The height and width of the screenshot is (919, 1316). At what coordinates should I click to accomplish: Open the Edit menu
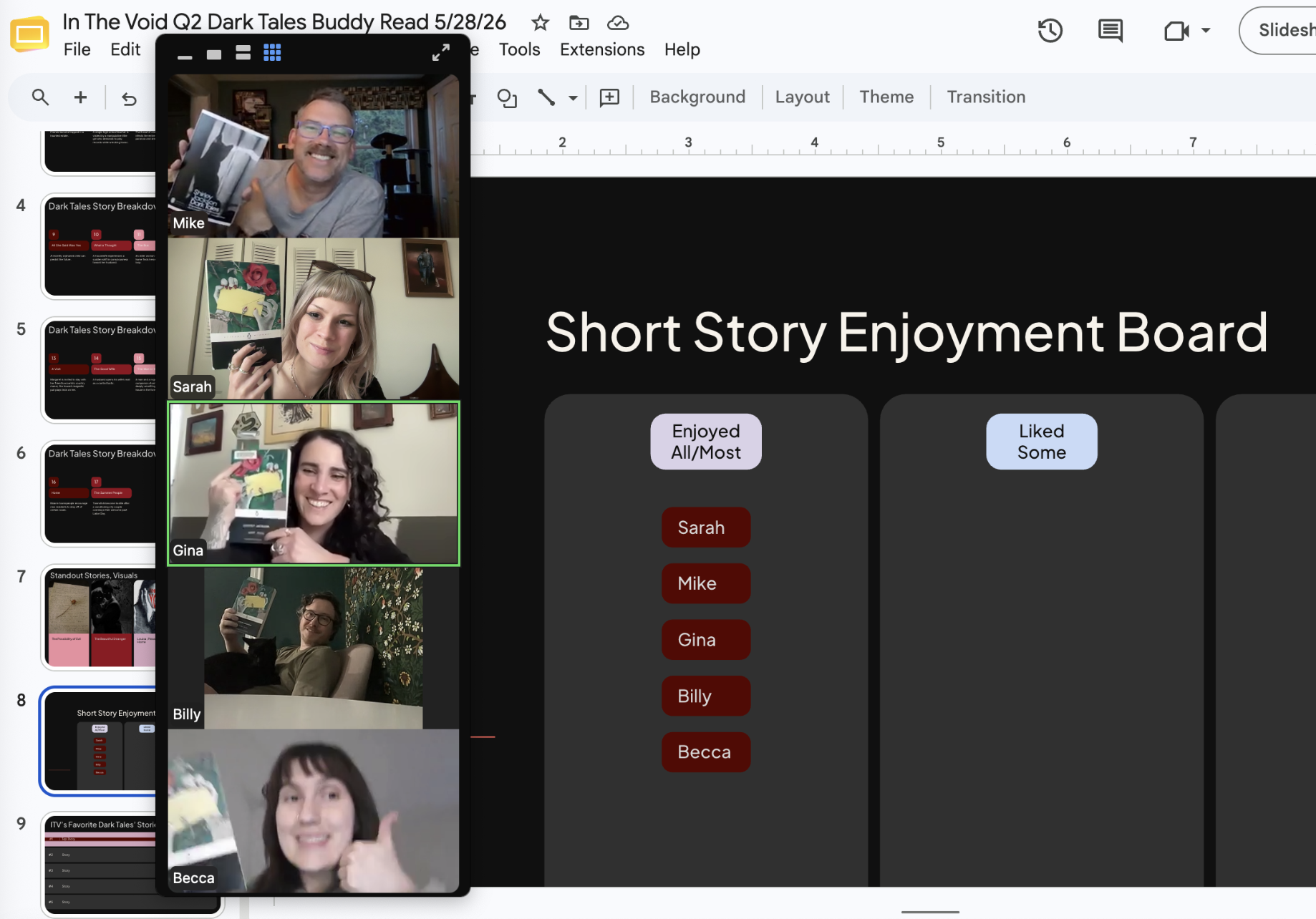click(125, 49)
